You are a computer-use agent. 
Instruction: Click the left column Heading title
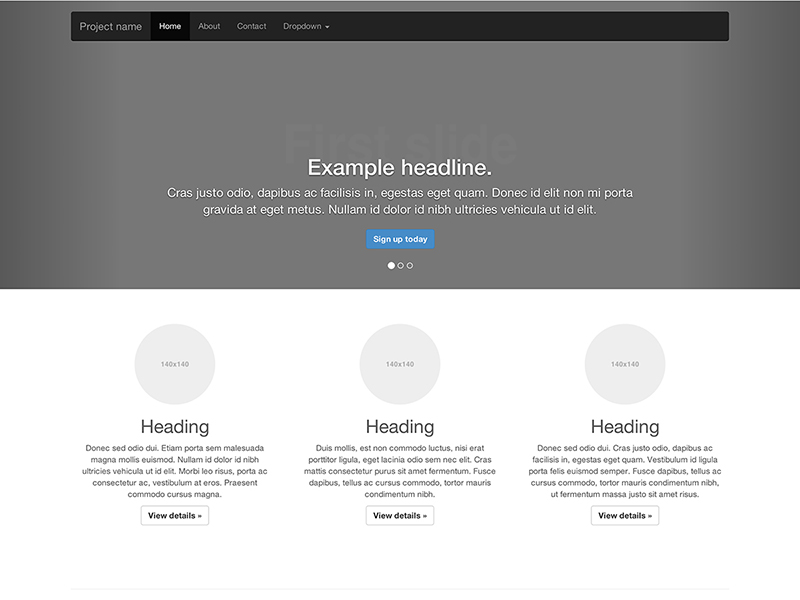click(x=175, y=426)
